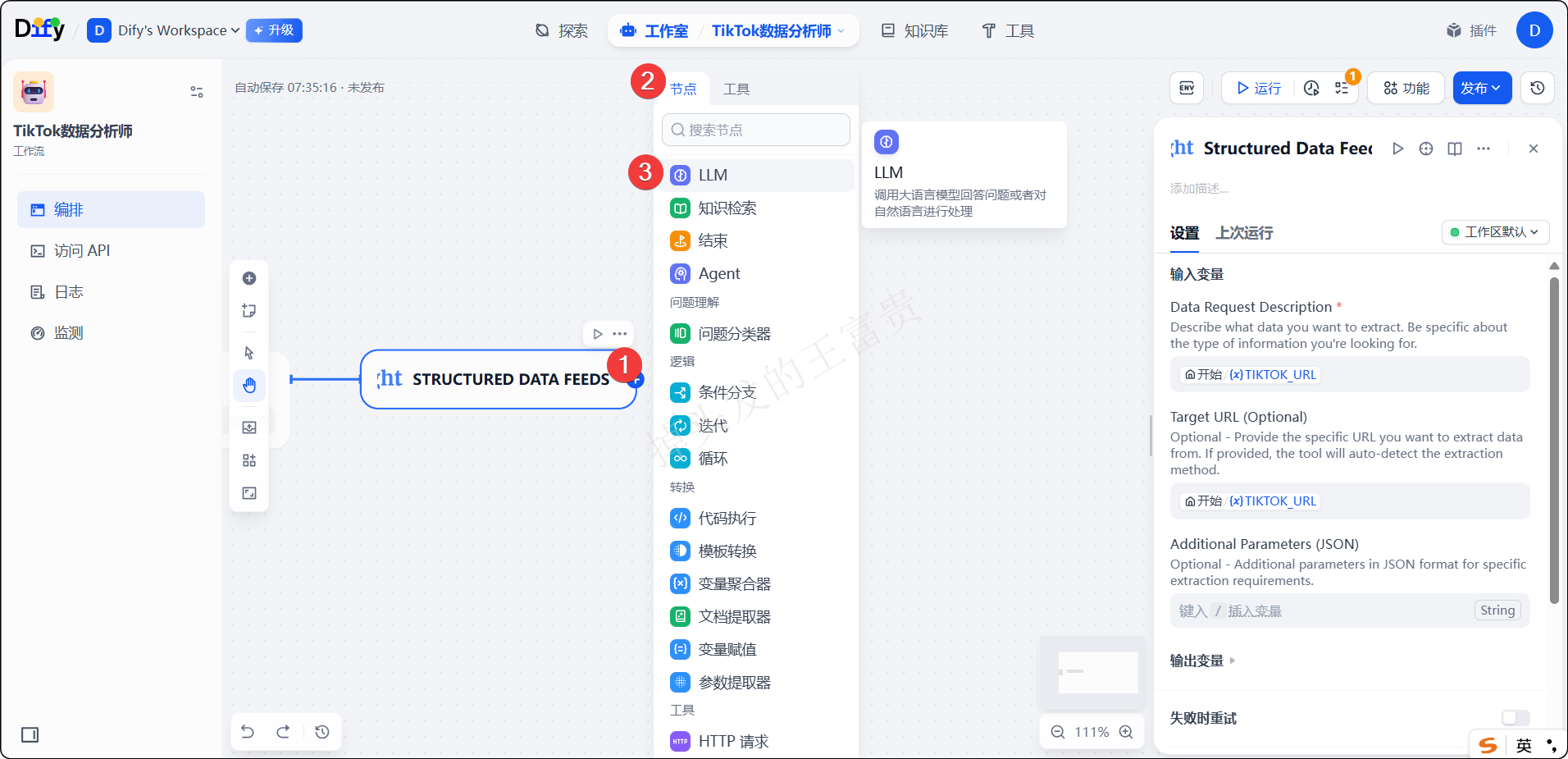The width and height of the screenshot is (1568, 759).
Task: Click the export image icon in canvas toolbar
Action: pyautogui.click(x=249, y=428)
